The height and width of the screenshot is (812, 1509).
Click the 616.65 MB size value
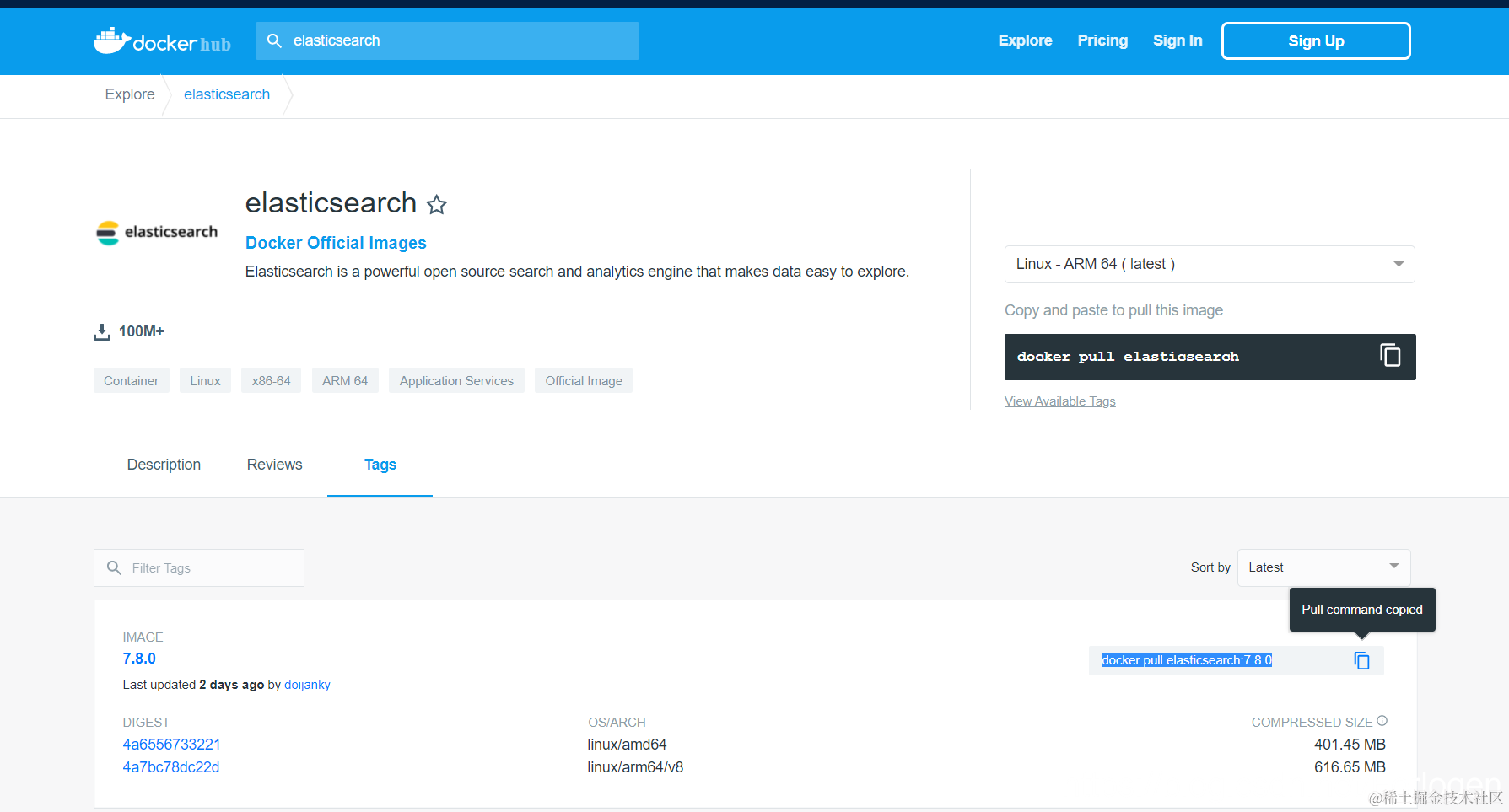1350,767
